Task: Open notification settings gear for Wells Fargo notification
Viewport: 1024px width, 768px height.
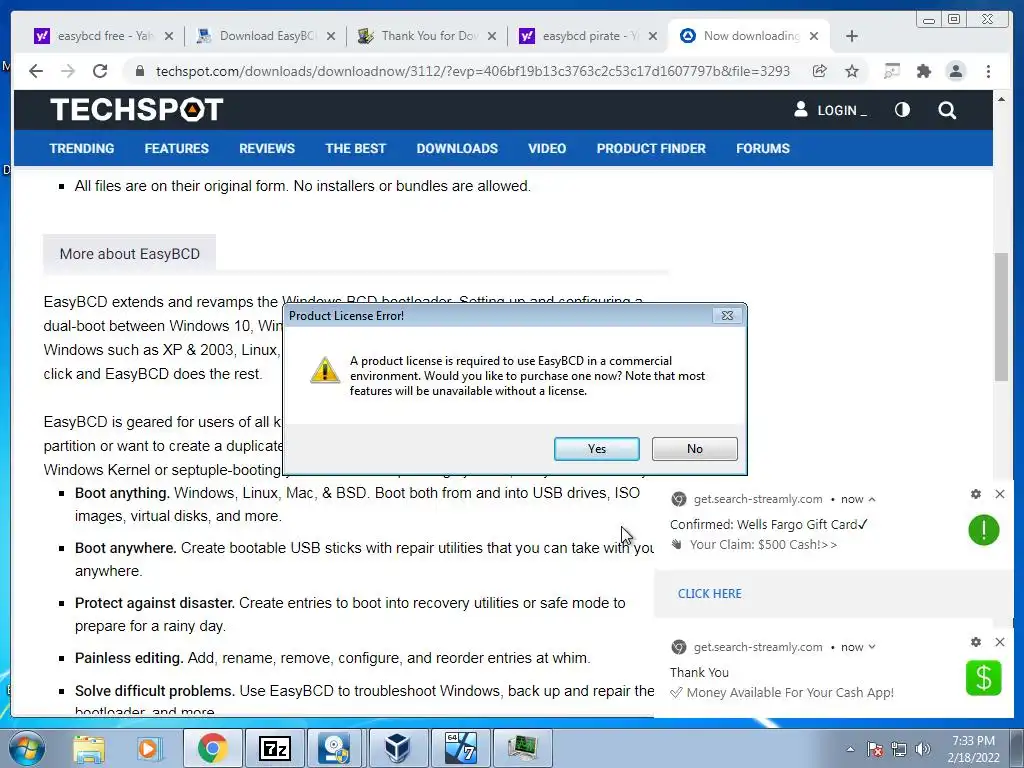Action: coord(976,494)
